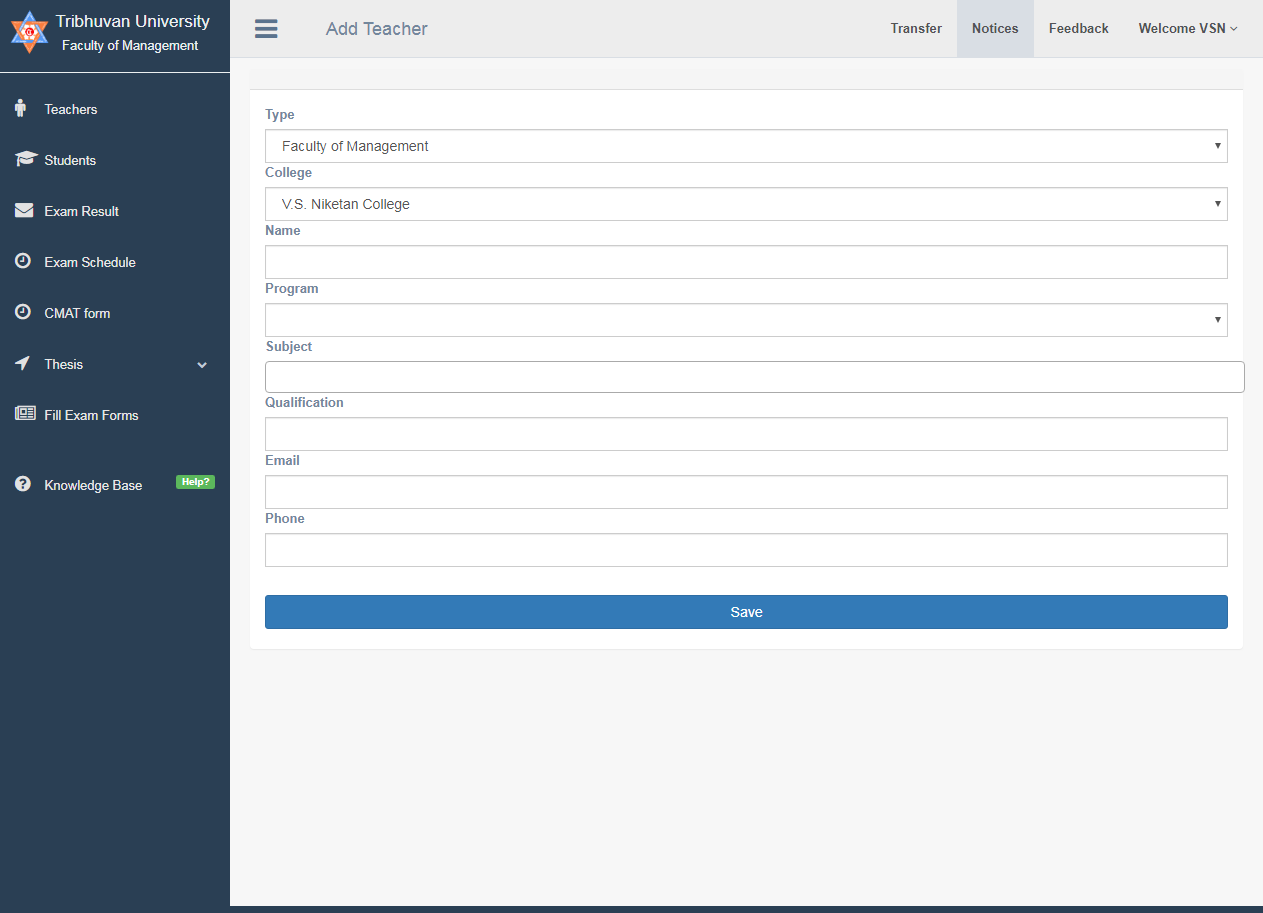Open the Welcome VSN user menu
Viewport: 1263px width, 913px height.
1187,29
